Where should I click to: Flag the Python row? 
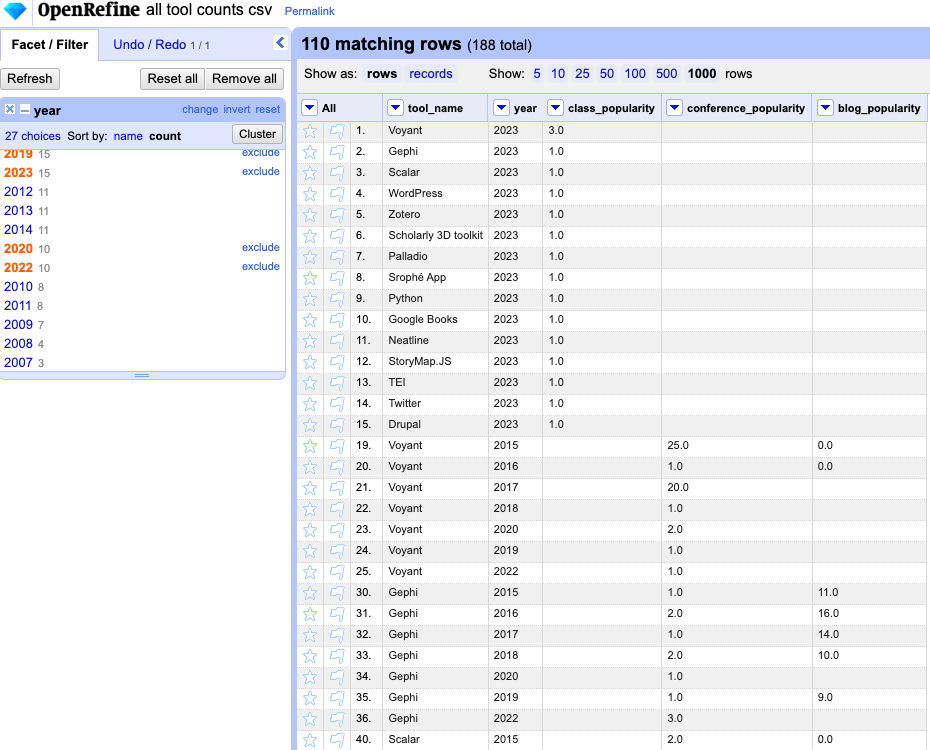tap(336, 299)
